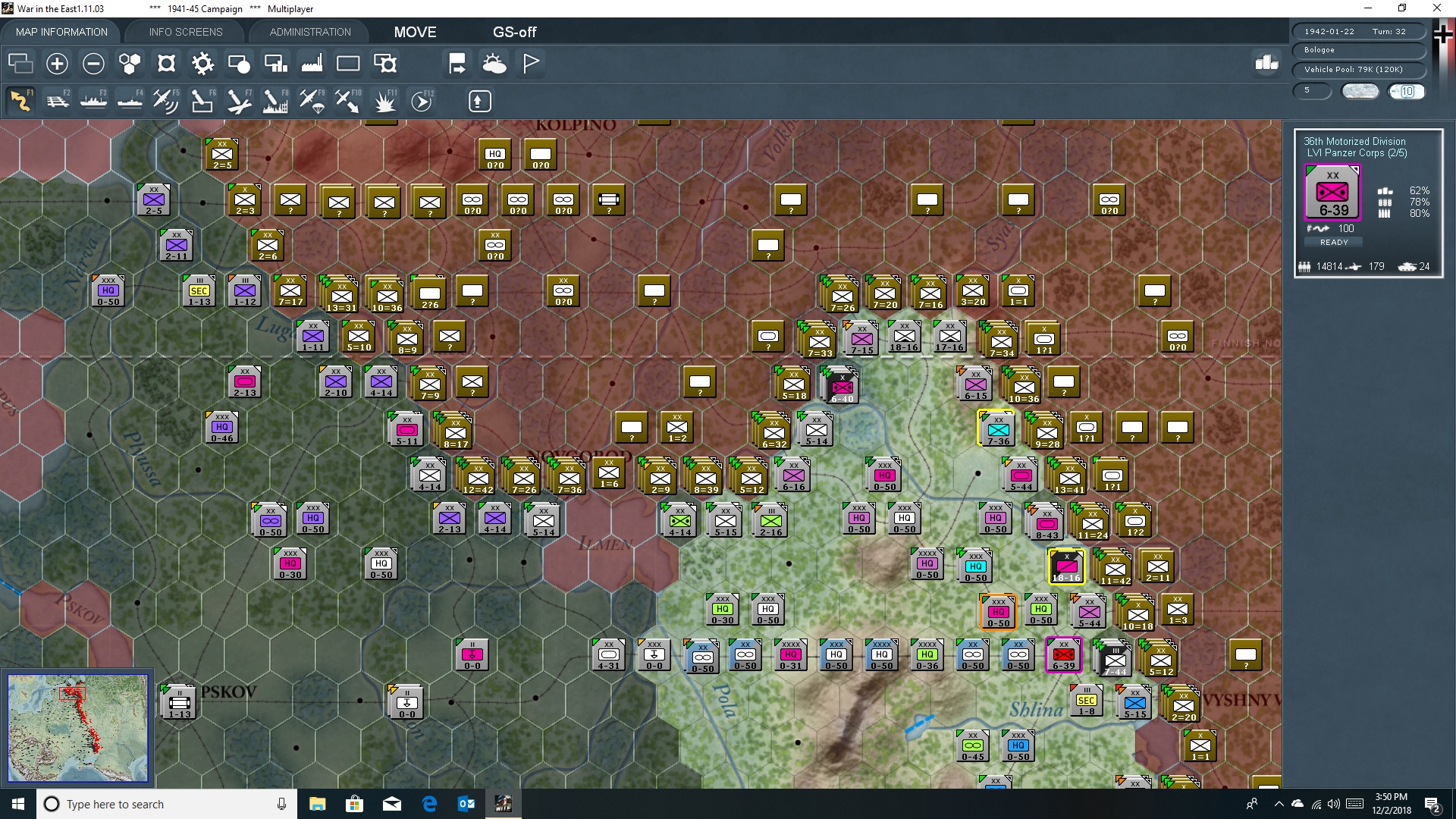This screenshot has height=819, width=1456.
Task: Toggle the flag with arrow icon
Action: tap(457, 64)
